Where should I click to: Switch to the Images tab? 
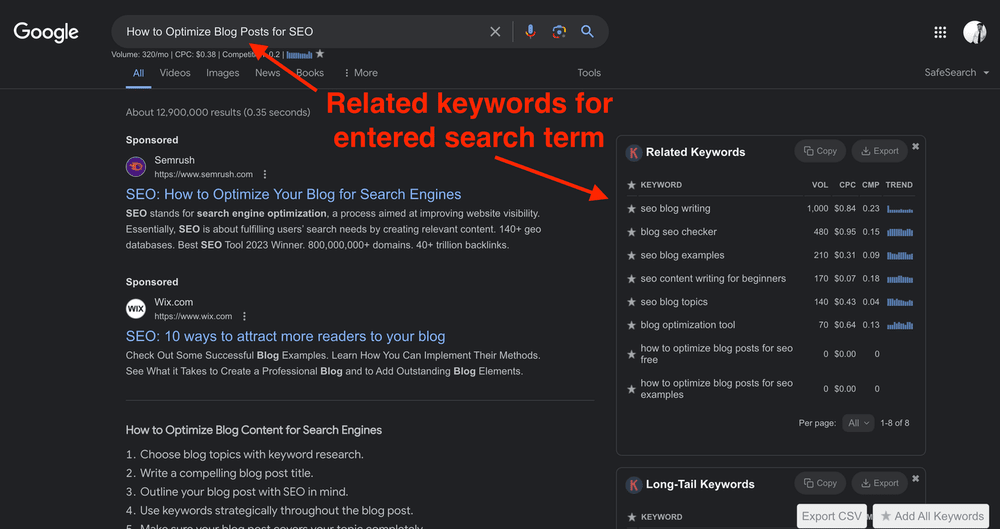223,73
